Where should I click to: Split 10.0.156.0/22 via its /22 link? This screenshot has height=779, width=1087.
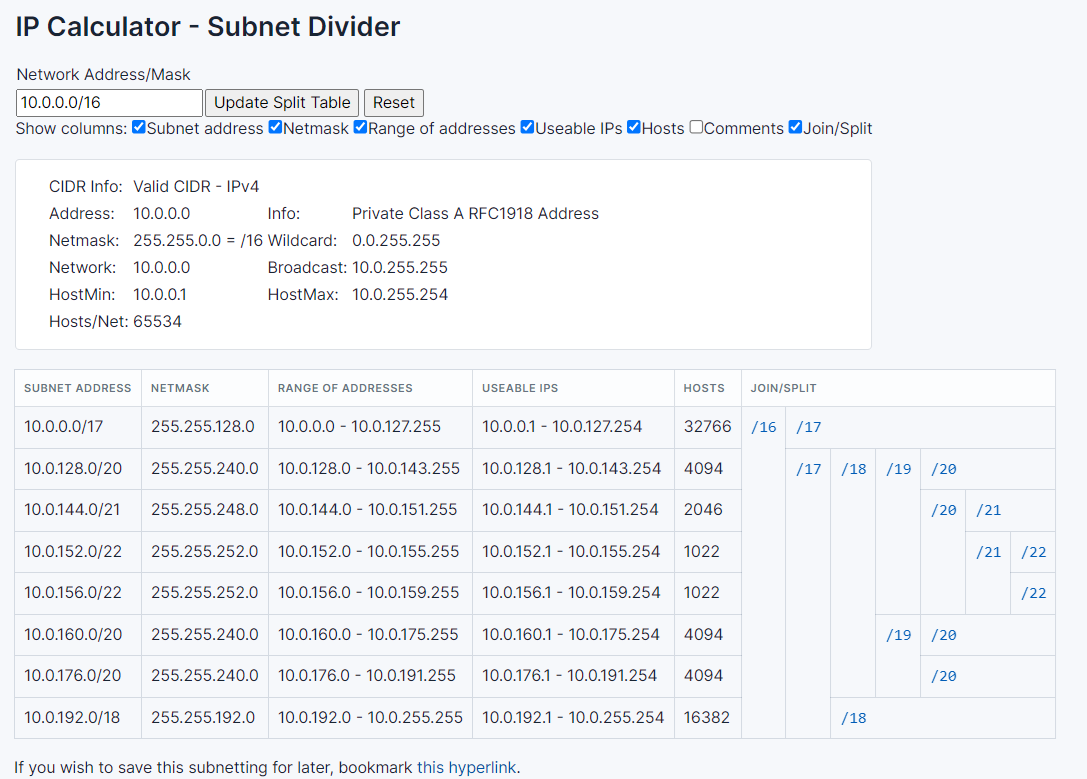[1034, 593]
